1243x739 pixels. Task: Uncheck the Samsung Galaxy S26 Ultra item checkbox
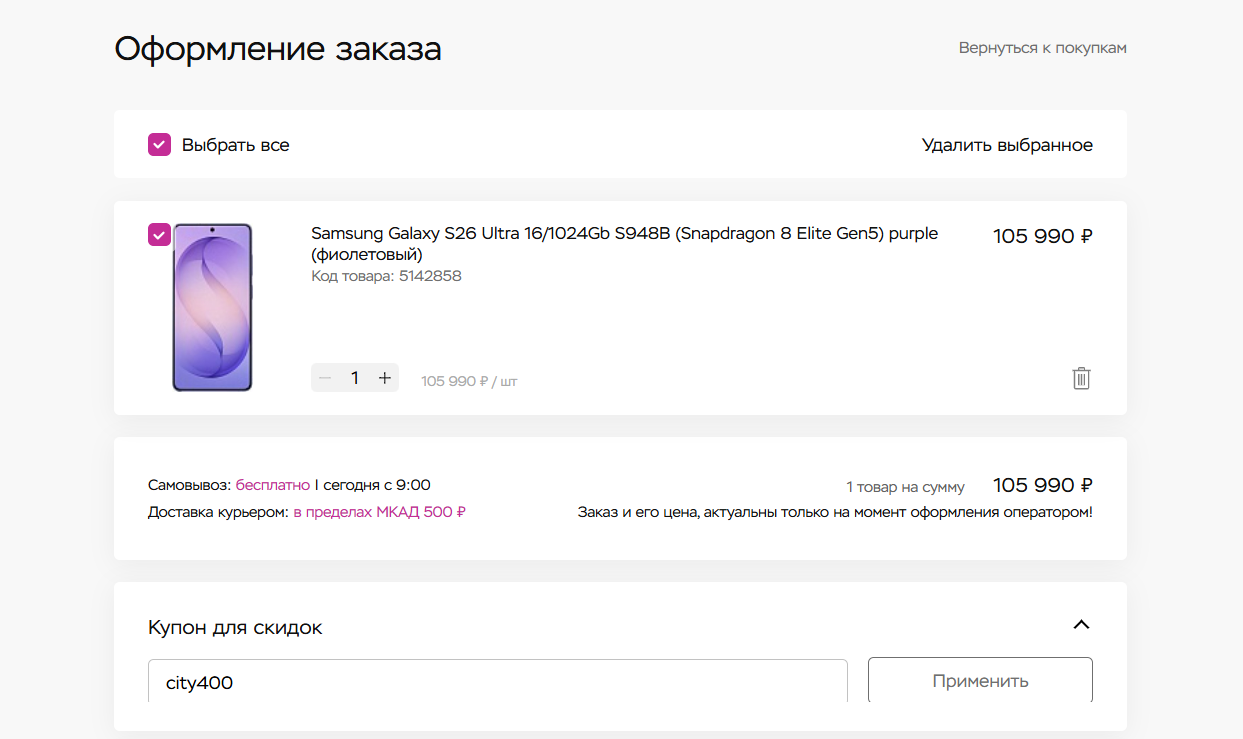pos(160,234)
